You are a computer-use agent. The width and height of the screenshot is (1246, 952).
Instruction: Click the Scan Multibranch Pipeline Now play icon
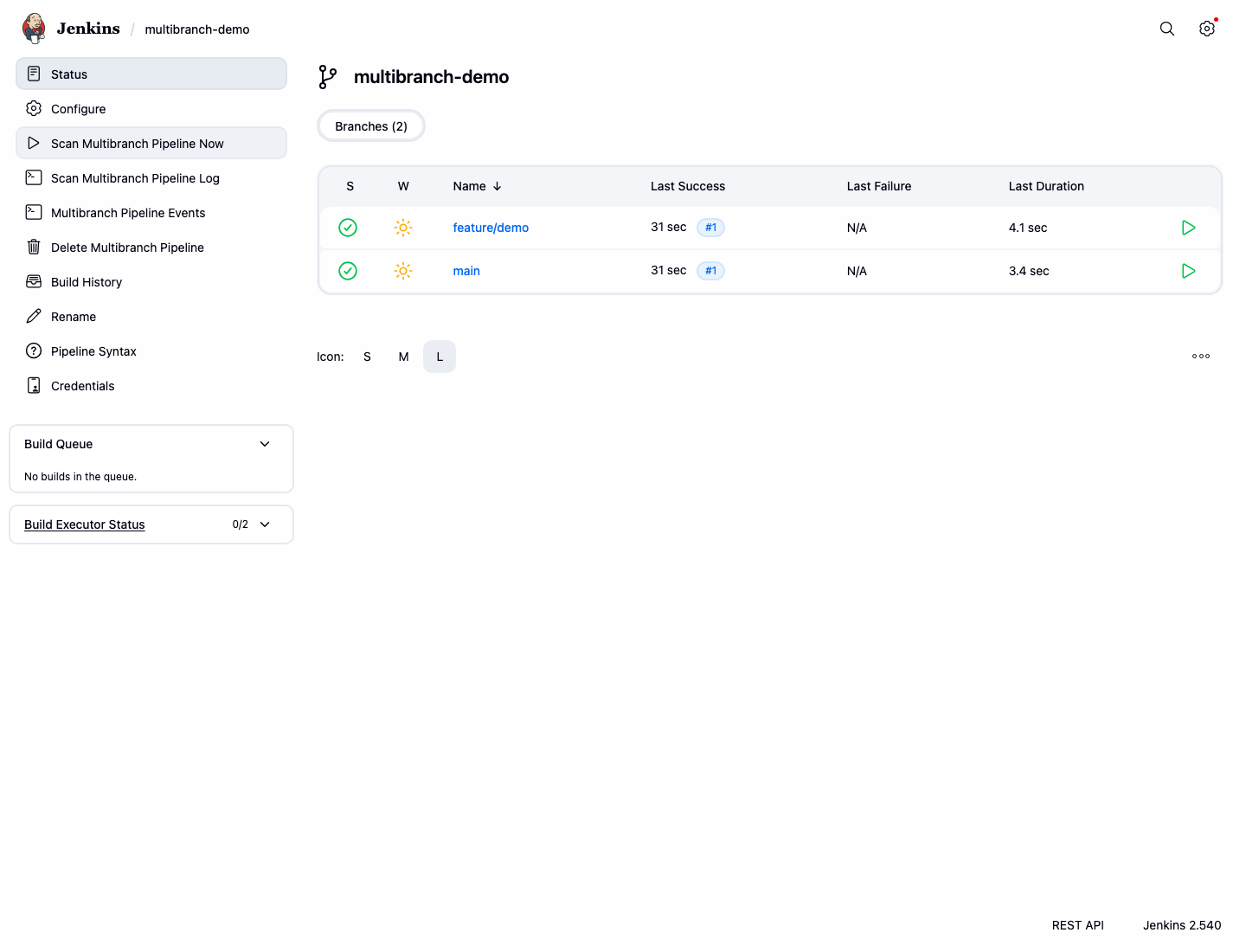pos(34,143)
